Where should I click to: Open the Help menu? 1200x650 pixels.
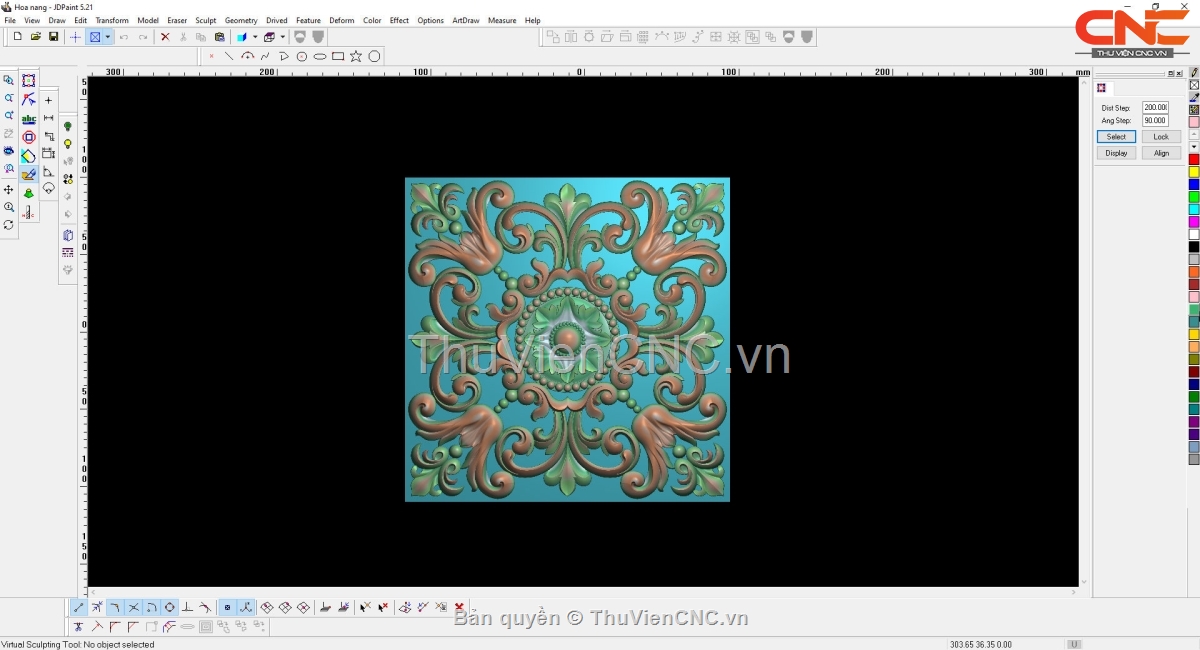pos(533,20)
